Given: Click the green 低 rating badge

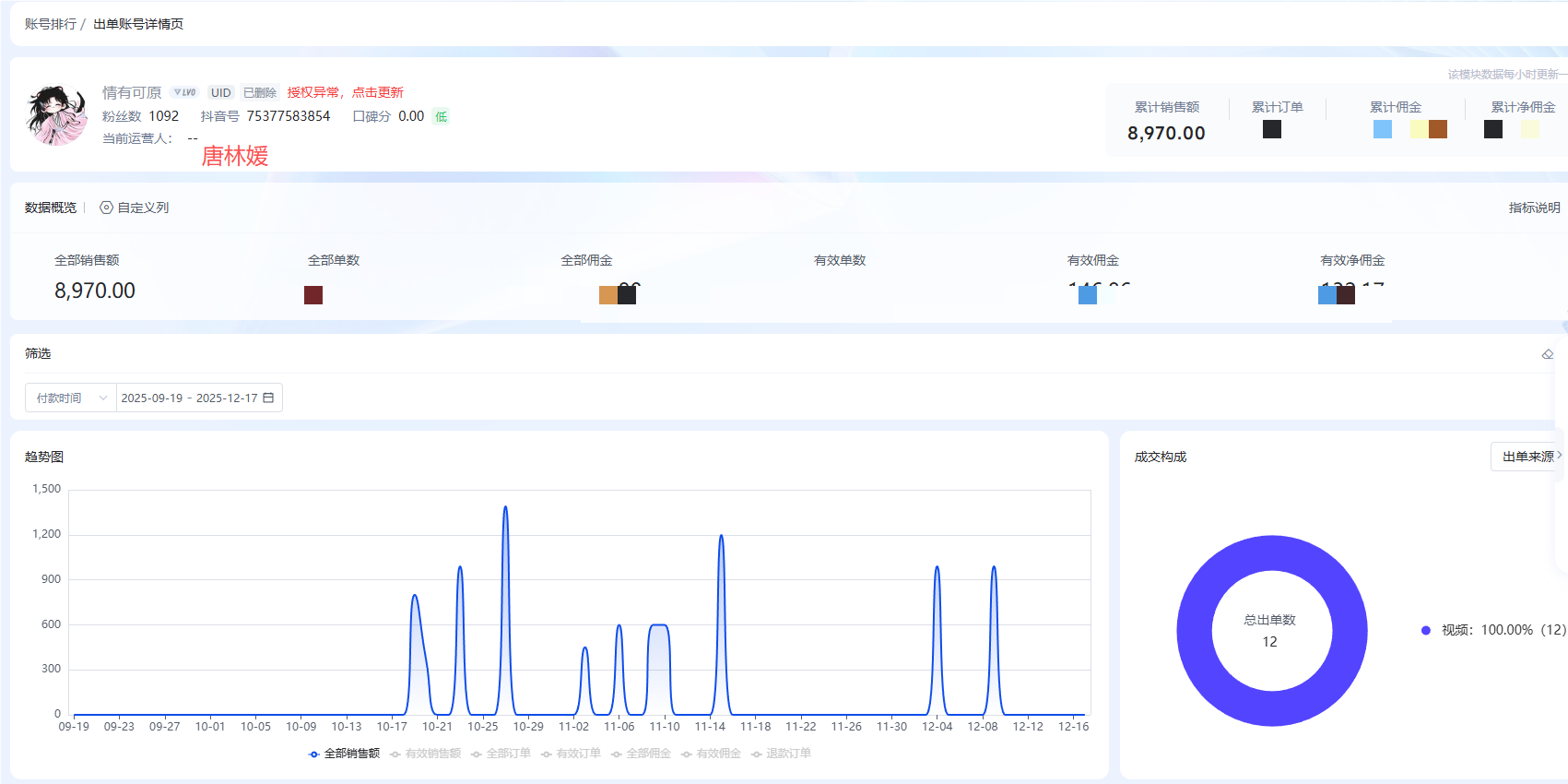Looking at the screenshot, I should [x=441, y=116].
